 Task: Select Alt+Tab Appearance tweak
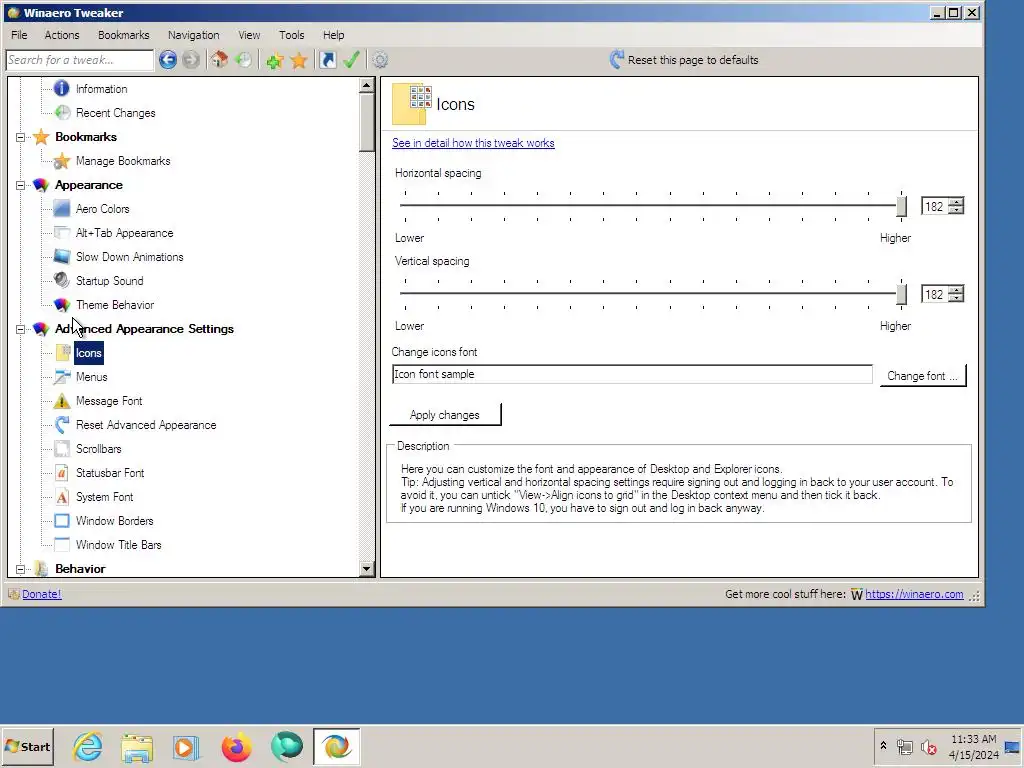tap(124, 233)
